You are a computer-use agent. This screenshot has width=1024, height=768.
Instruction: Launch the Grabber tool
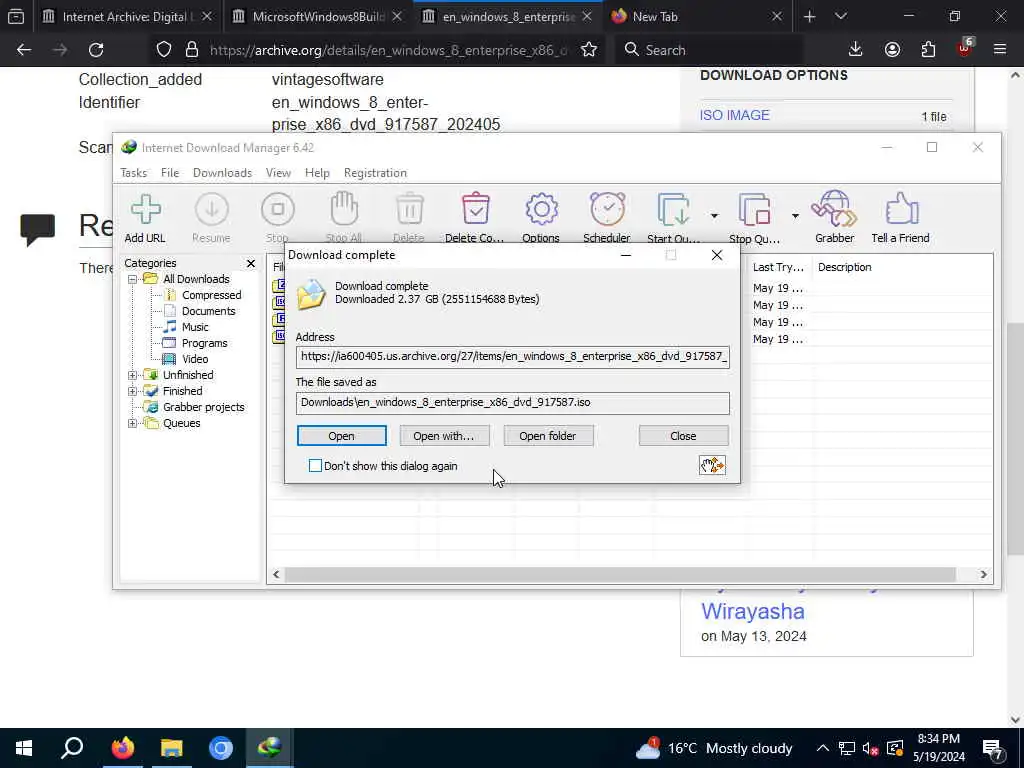(x=834, y=209)
